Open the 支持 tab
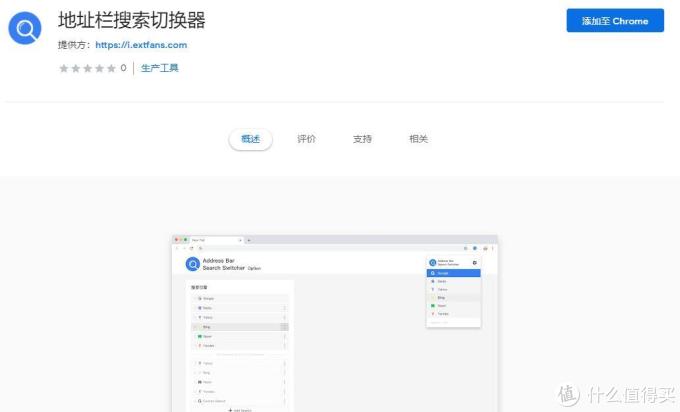This screenshot has width=680, height=412. 362,139
